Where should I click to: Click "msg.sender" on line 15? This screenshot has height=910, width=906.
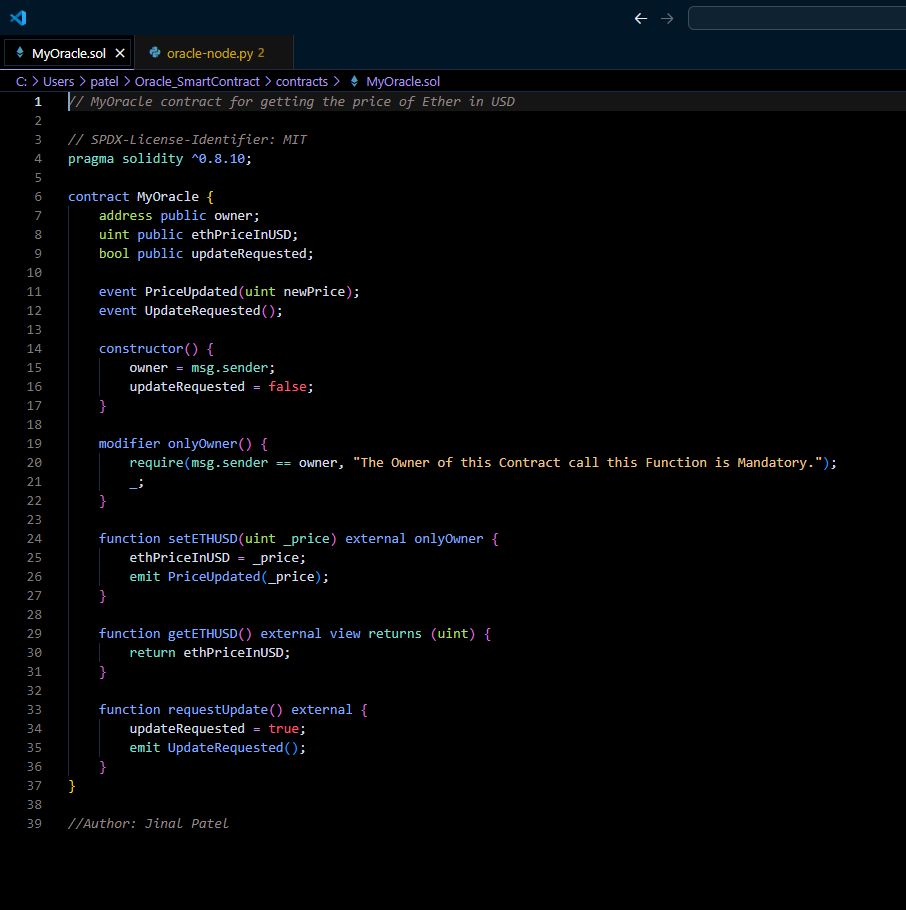[x=230, y=368]
